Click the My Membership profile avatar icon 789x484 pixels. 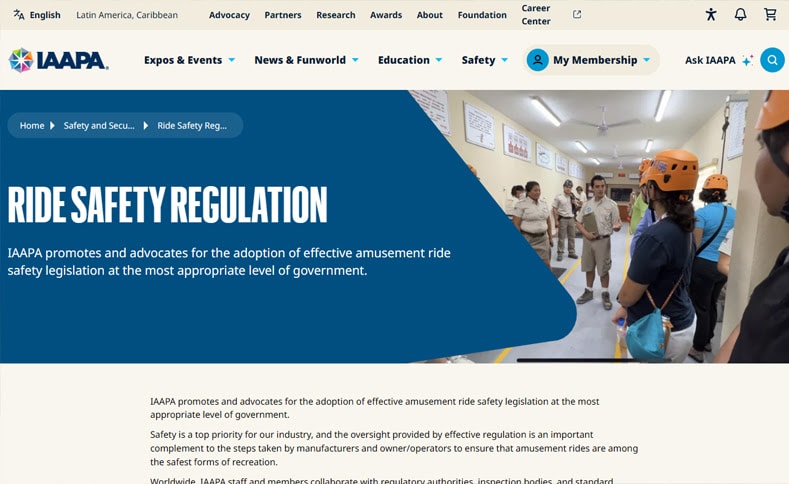[x=538, y=60]
